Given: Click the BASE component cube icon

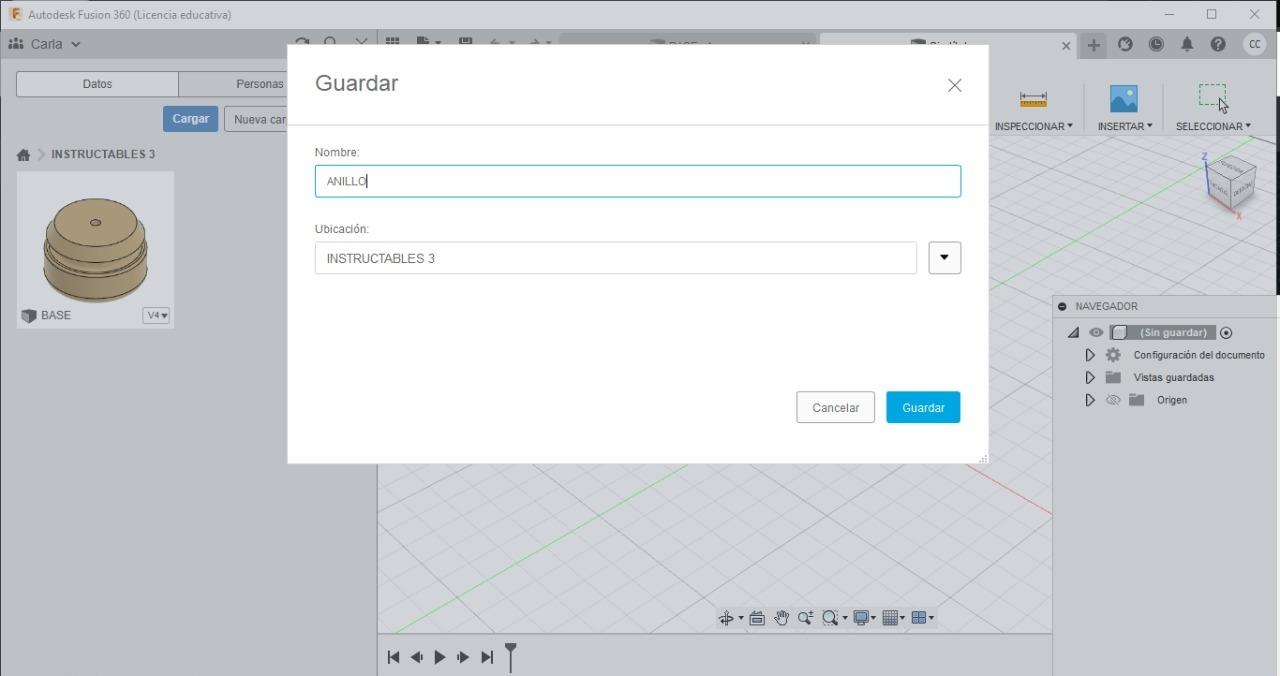Looking at the screenshot, I should tap(28, 315).
